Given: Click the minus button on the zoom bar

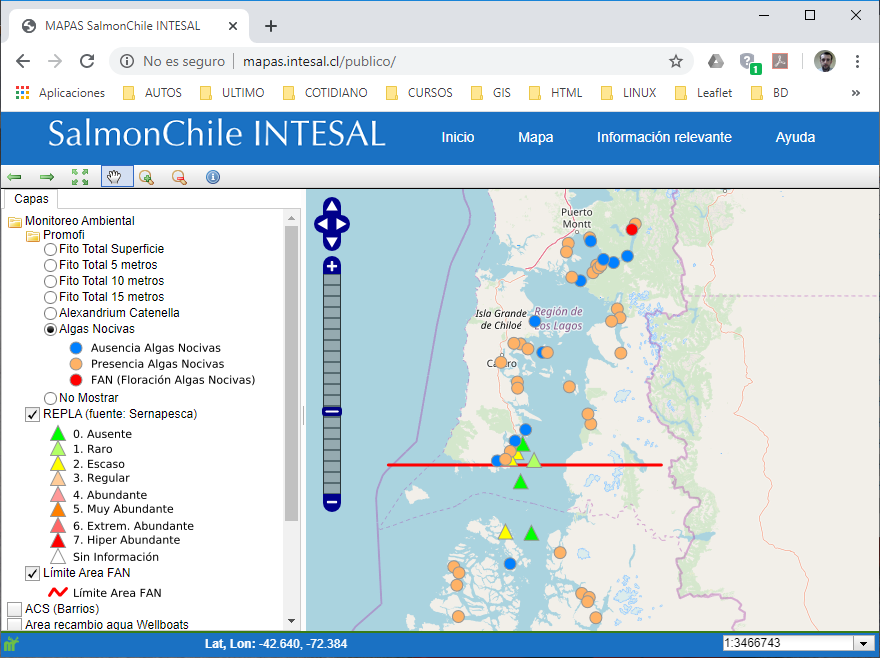Looking at the screenshot, I should pyautogui.click(x=332, y=501).
